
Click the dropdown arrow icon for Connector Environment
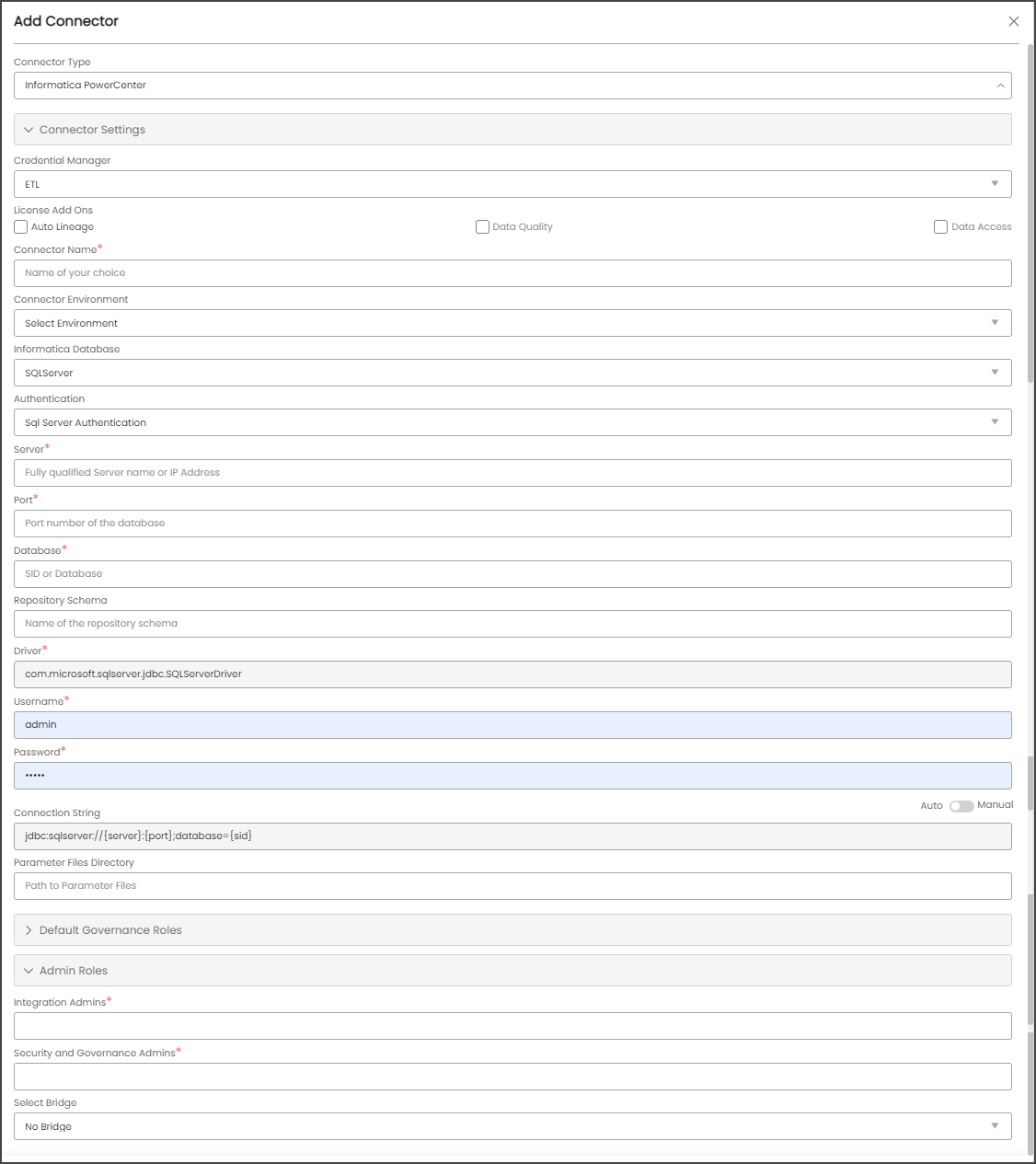pyautogui.click(x=995, y=323)
